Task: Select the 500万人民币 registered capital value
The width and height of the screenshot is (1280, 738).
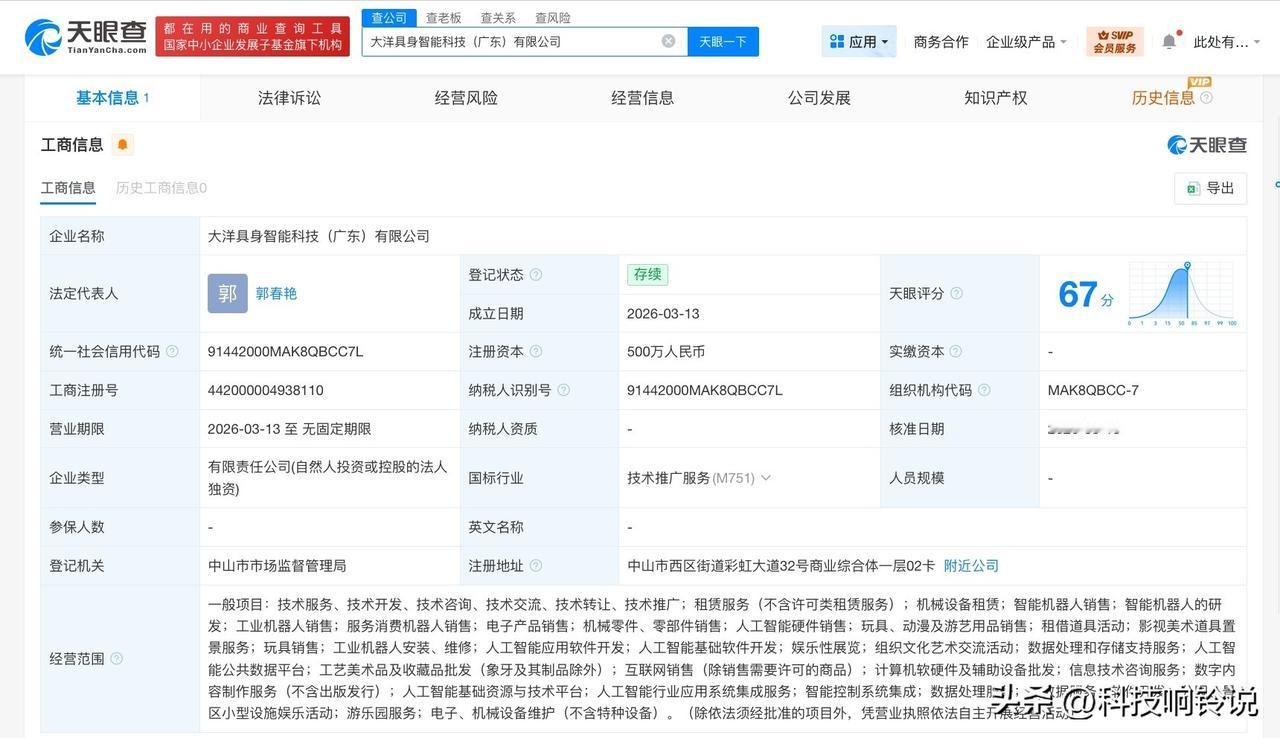Action: coord(666,351)
